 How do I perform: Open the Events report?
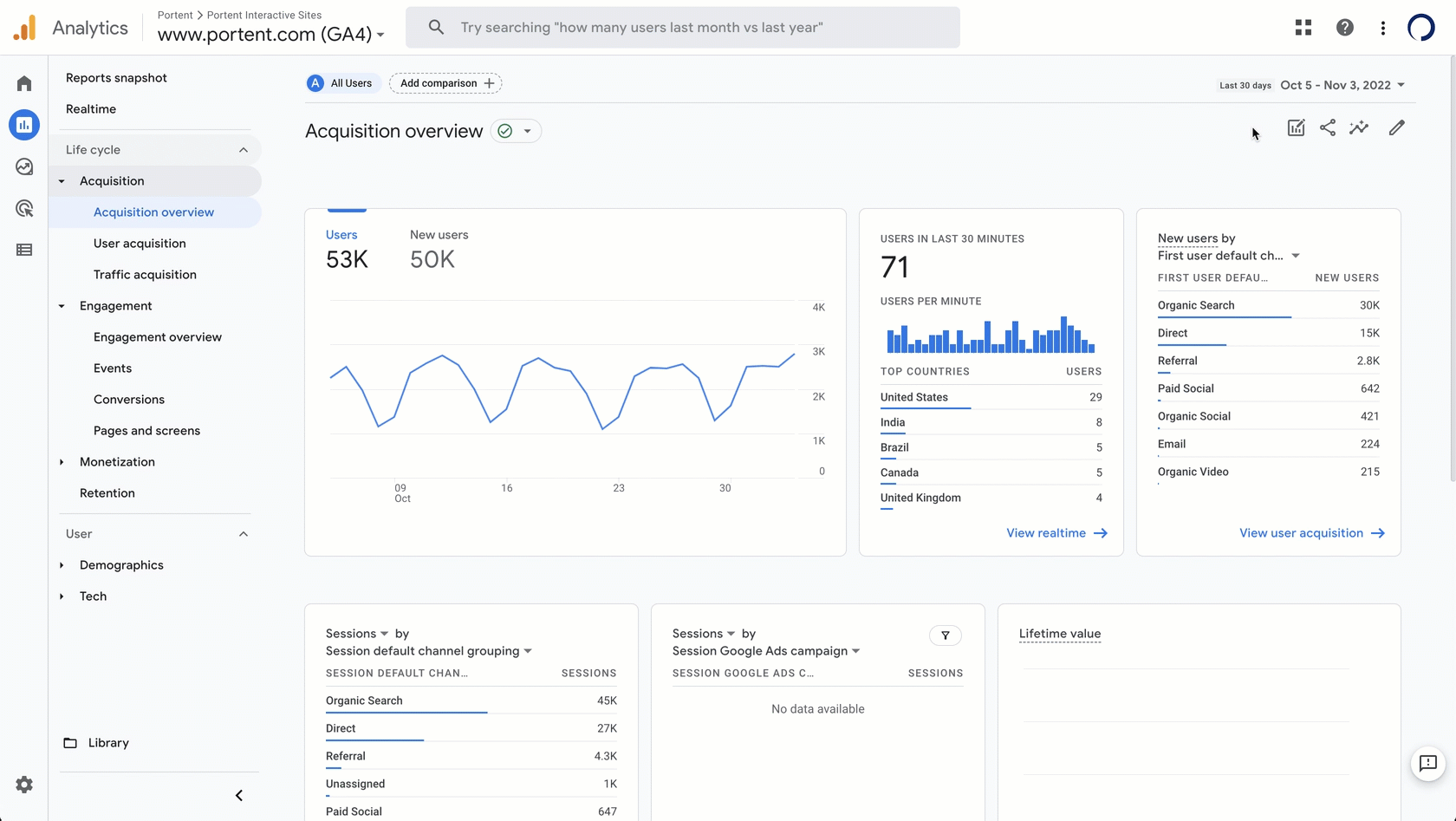[x=113, y=368]
